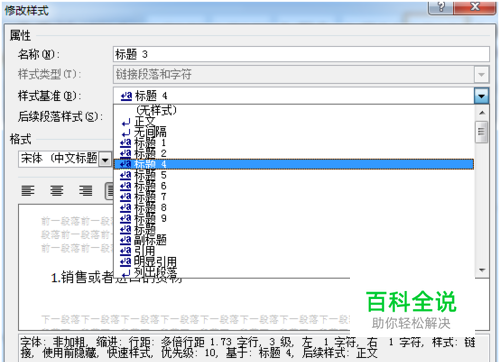Viewport: 500px width, 362px height.
Task: Click the help question mark button
Action: coord(441,7)
